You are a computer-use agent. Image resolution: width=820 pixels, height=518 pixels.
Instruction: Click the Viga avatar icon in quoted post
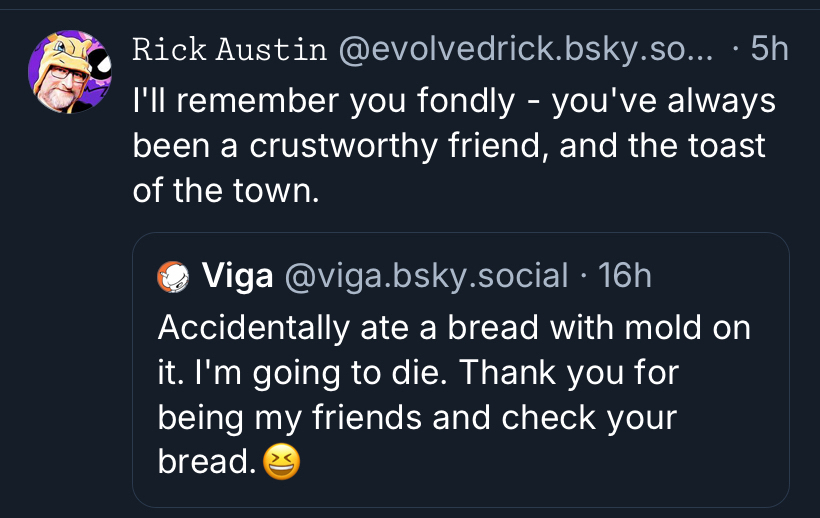click(174, 276)
